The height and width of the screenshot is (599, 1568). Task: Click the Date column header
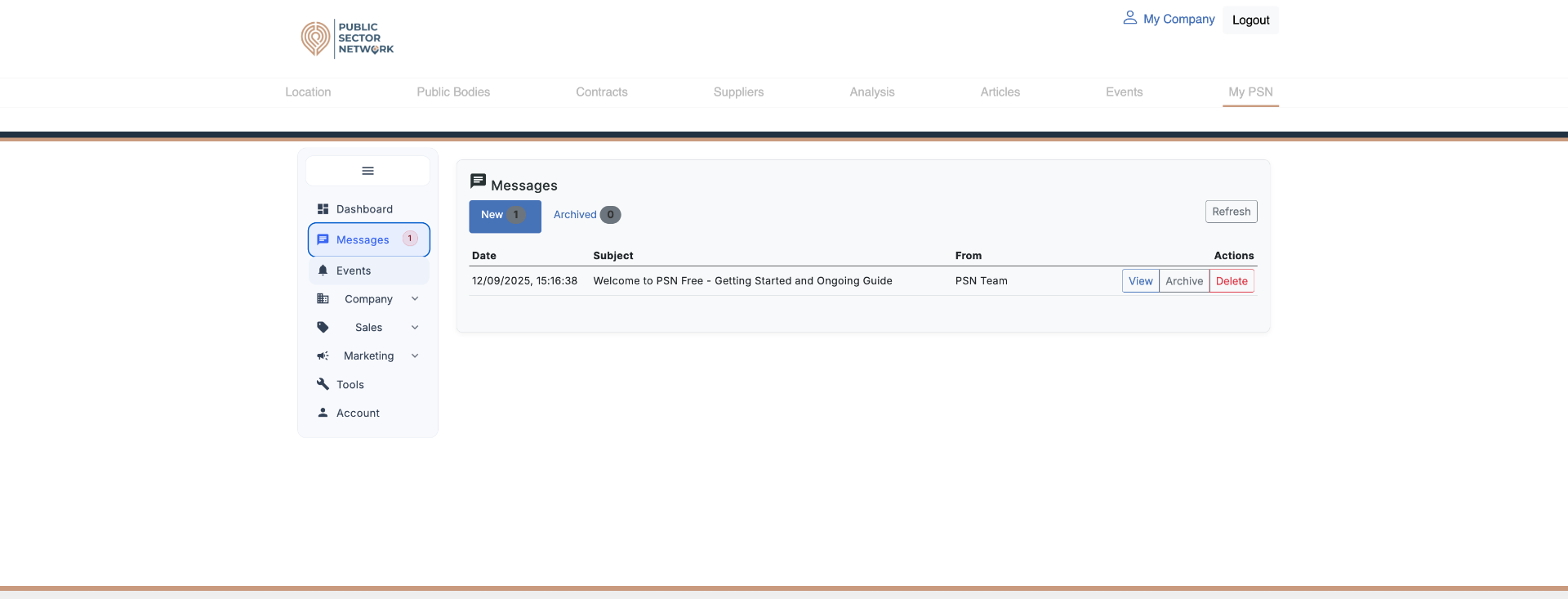(x=484, y=256)
